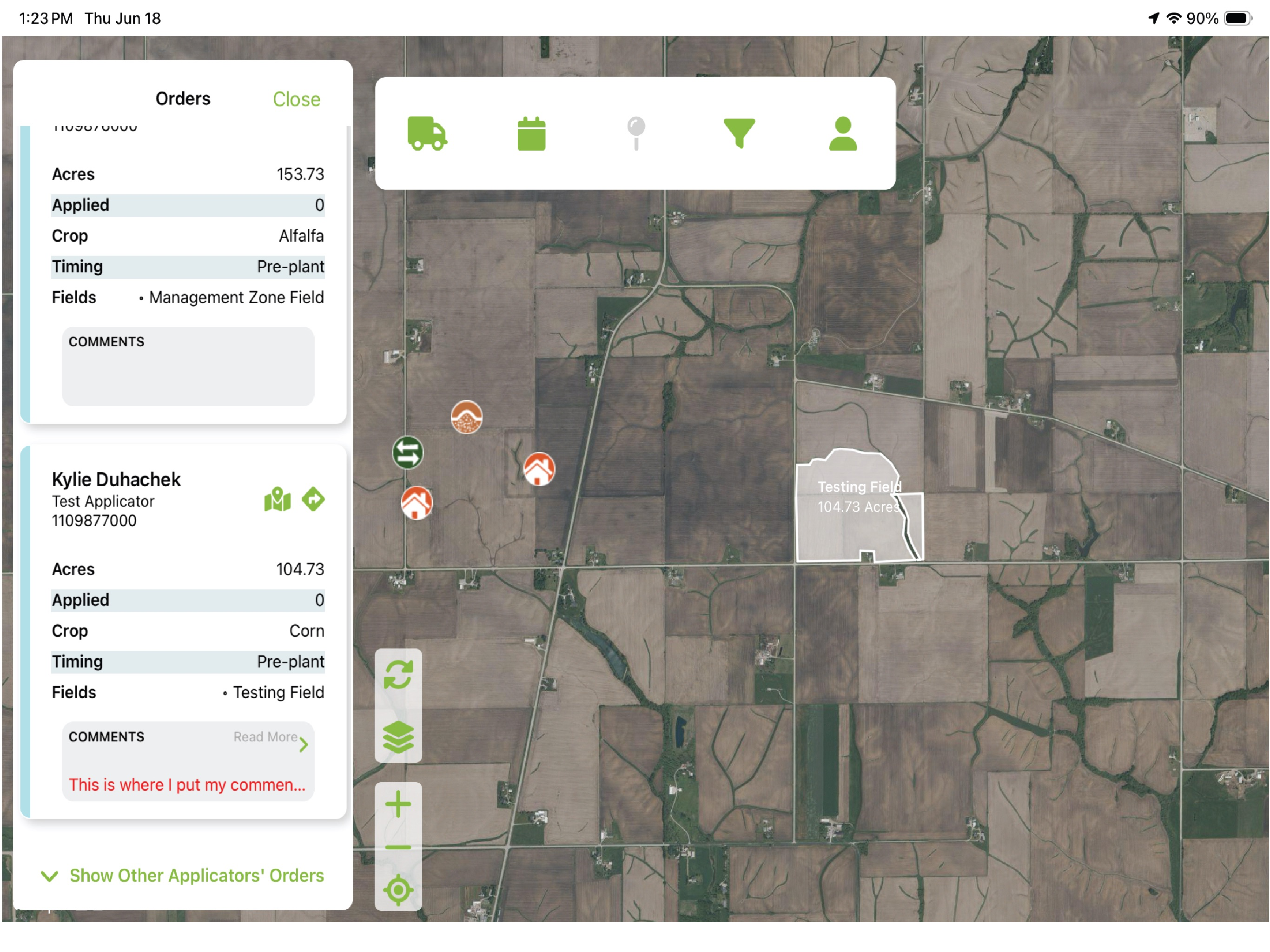Tap the green transfer arrows map marker
The image size is (1270, 952).
tap(408, 452)
